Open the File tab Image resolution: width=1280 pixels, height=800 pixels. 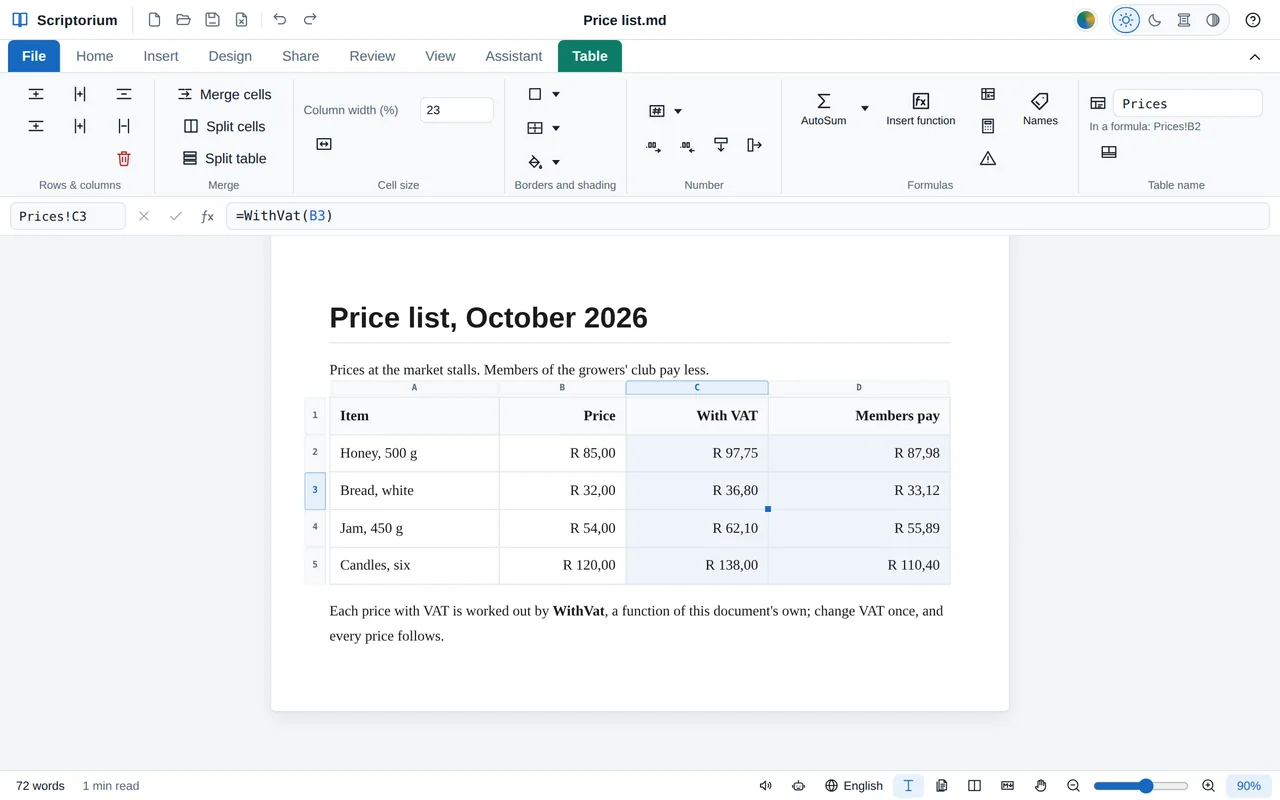coord(34,56)
